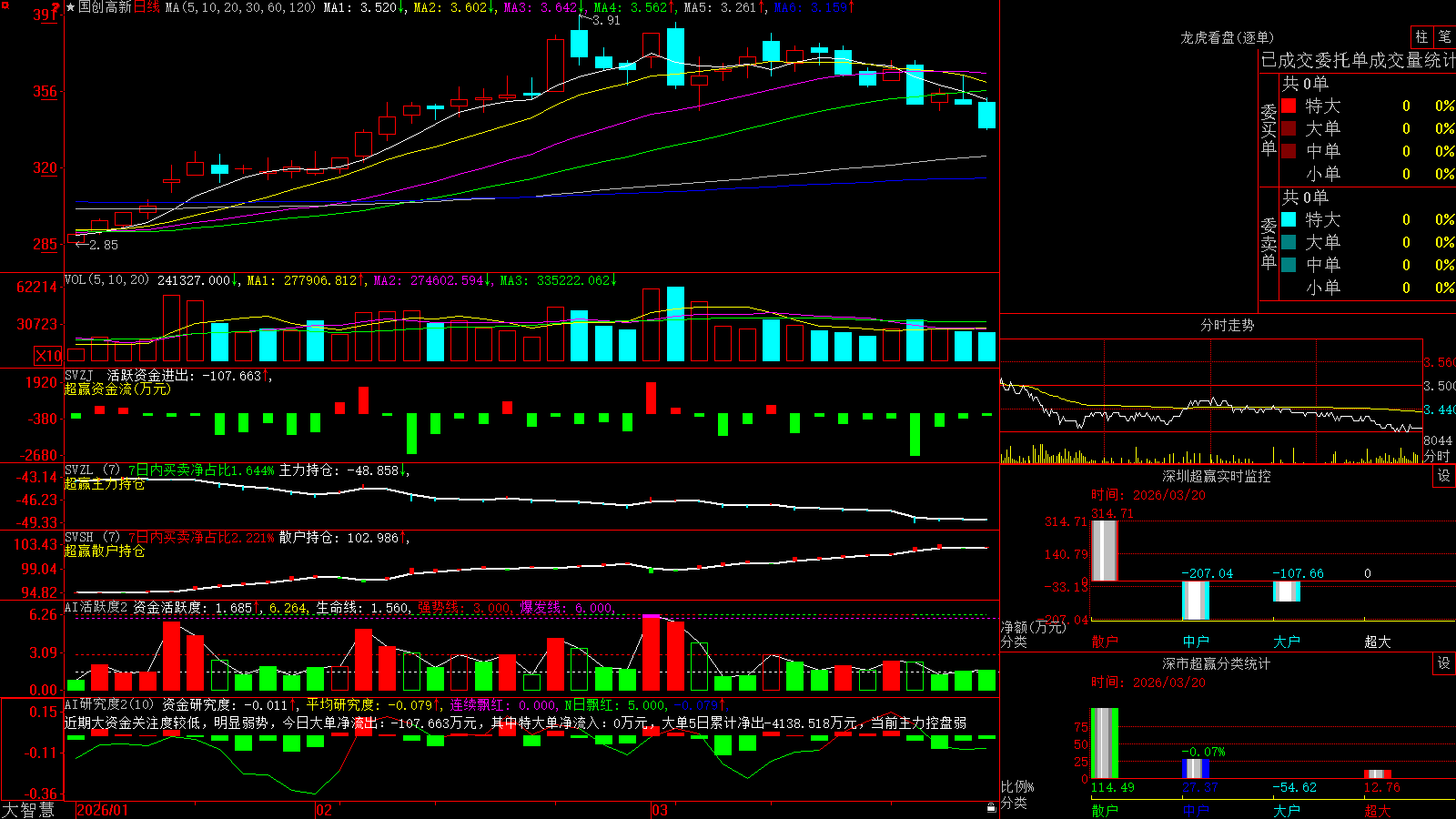Click the 超大 category label in the real-time monitor
The width and height of the screenshot is (1456, 819).
click(1378, 642)
